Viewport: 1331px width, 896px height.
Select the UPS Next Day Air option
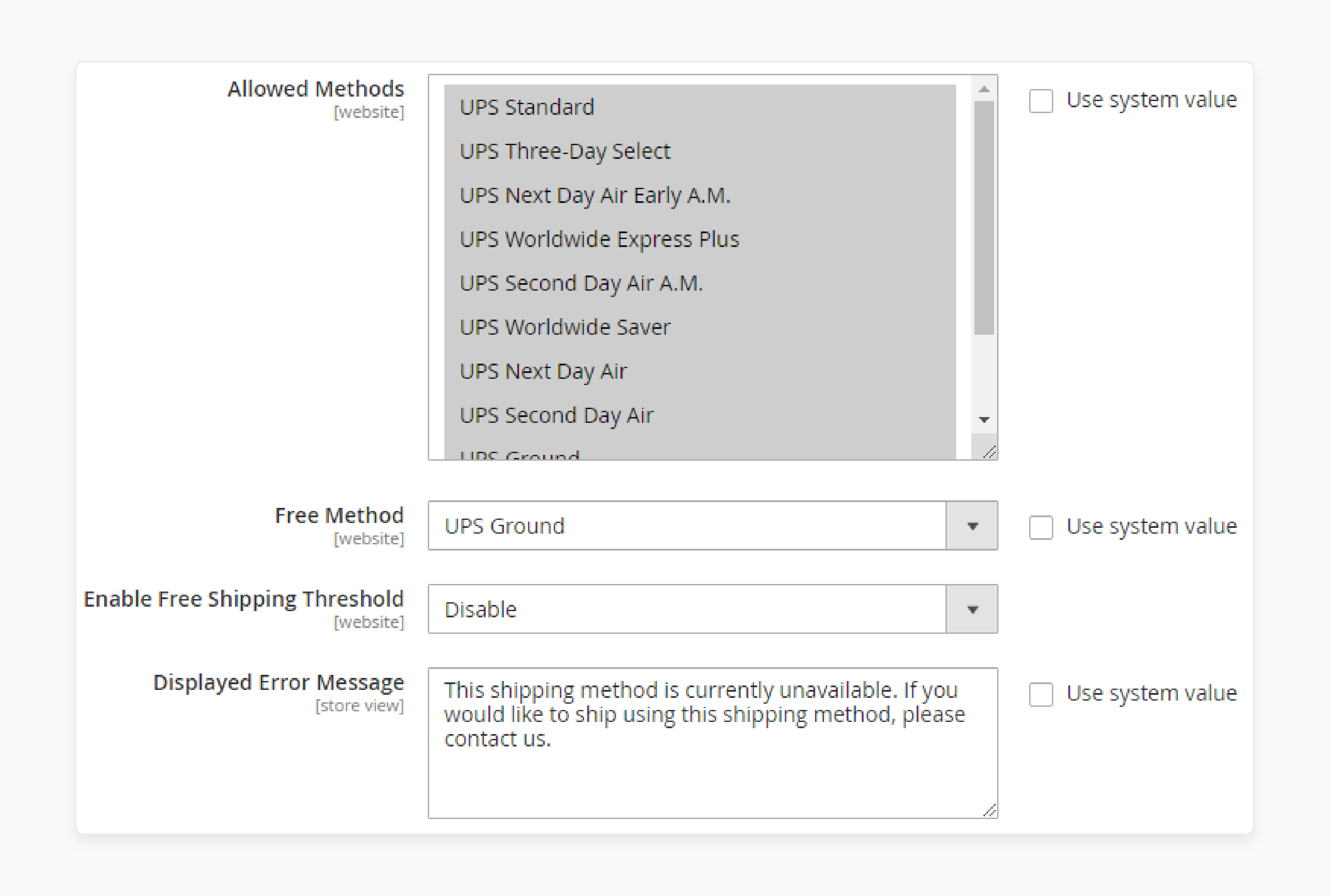point(699,371)
